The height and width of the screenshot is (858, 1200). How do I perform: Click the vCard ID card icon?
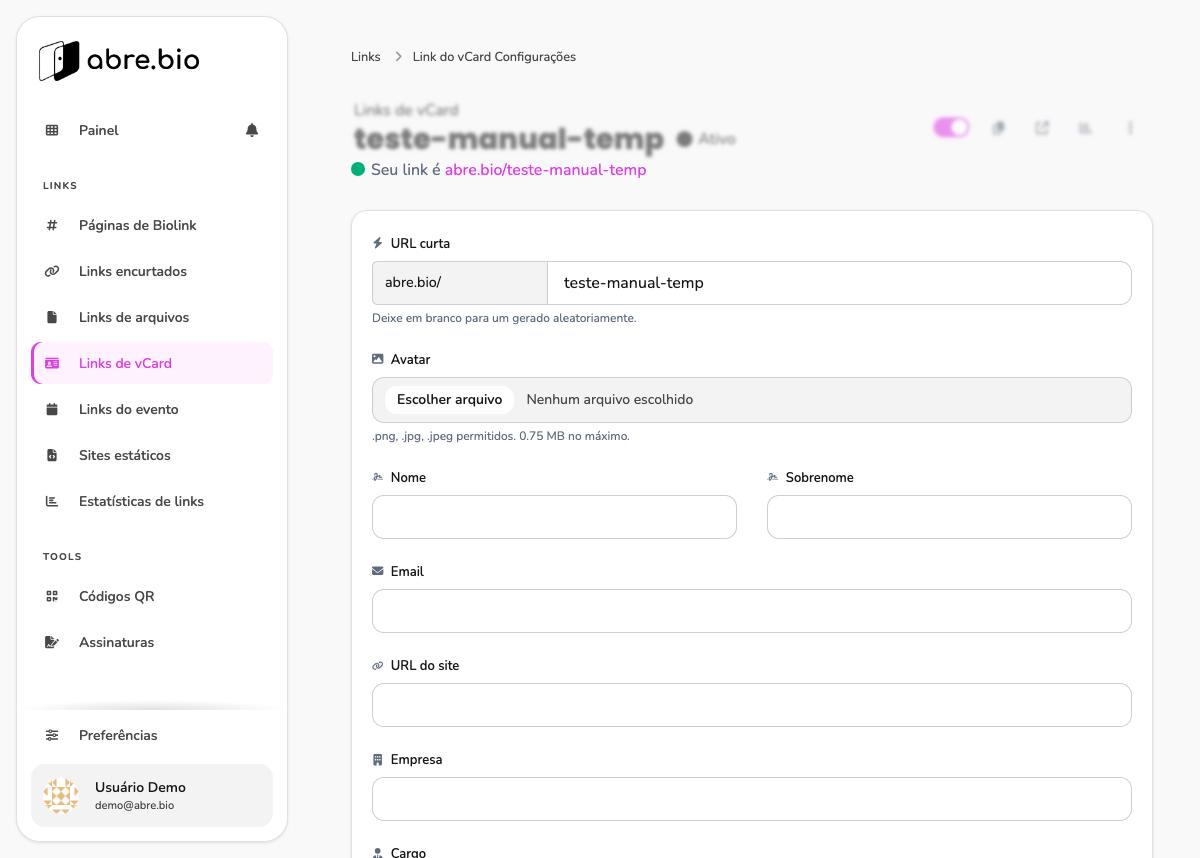tap(52, 363)
